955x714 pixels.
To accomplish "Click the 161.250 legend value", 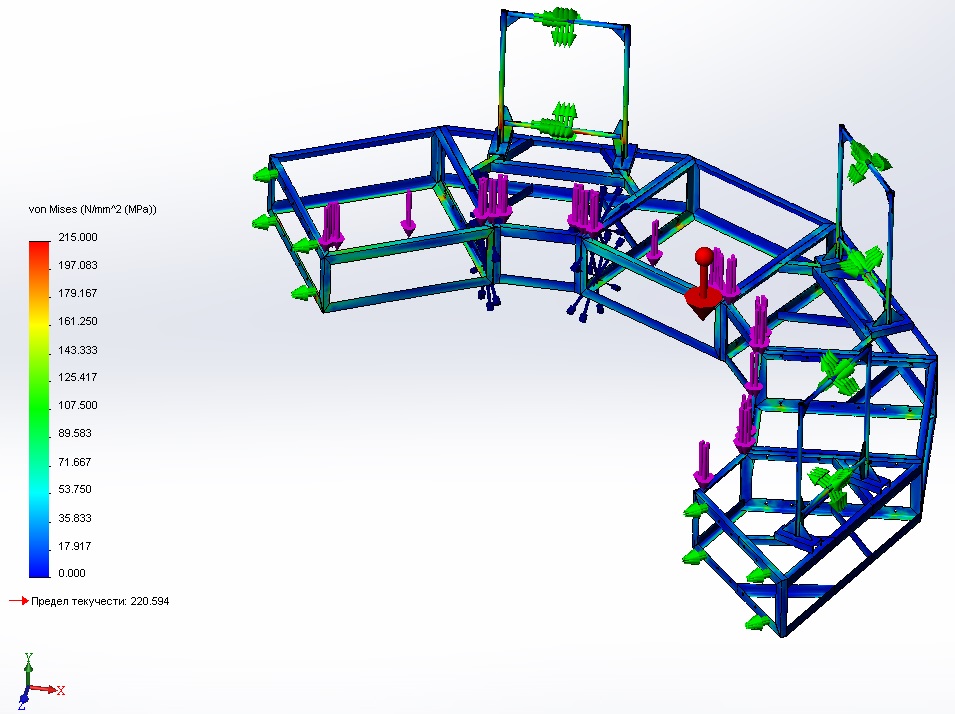I will (x=77, y=321).
